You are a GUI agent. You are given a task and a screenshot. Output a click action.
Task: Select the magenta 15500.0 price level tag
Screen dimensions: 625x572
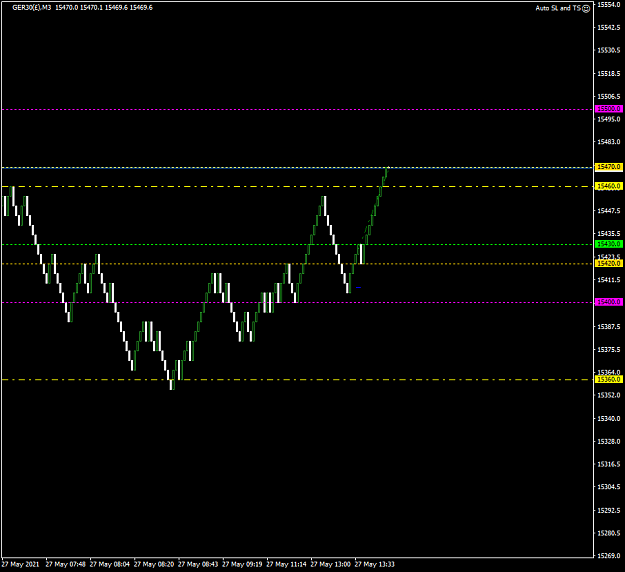(609, 109)
